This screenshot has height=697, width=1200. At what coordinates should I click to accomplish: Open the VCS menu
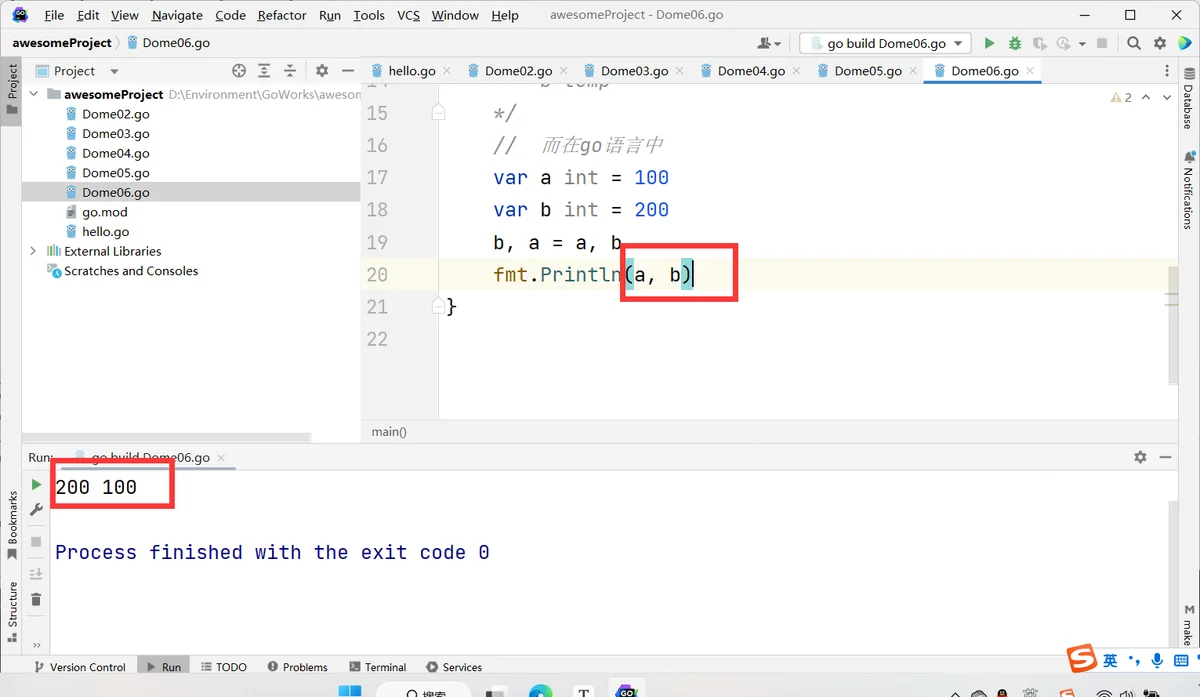tap(408, 15)
